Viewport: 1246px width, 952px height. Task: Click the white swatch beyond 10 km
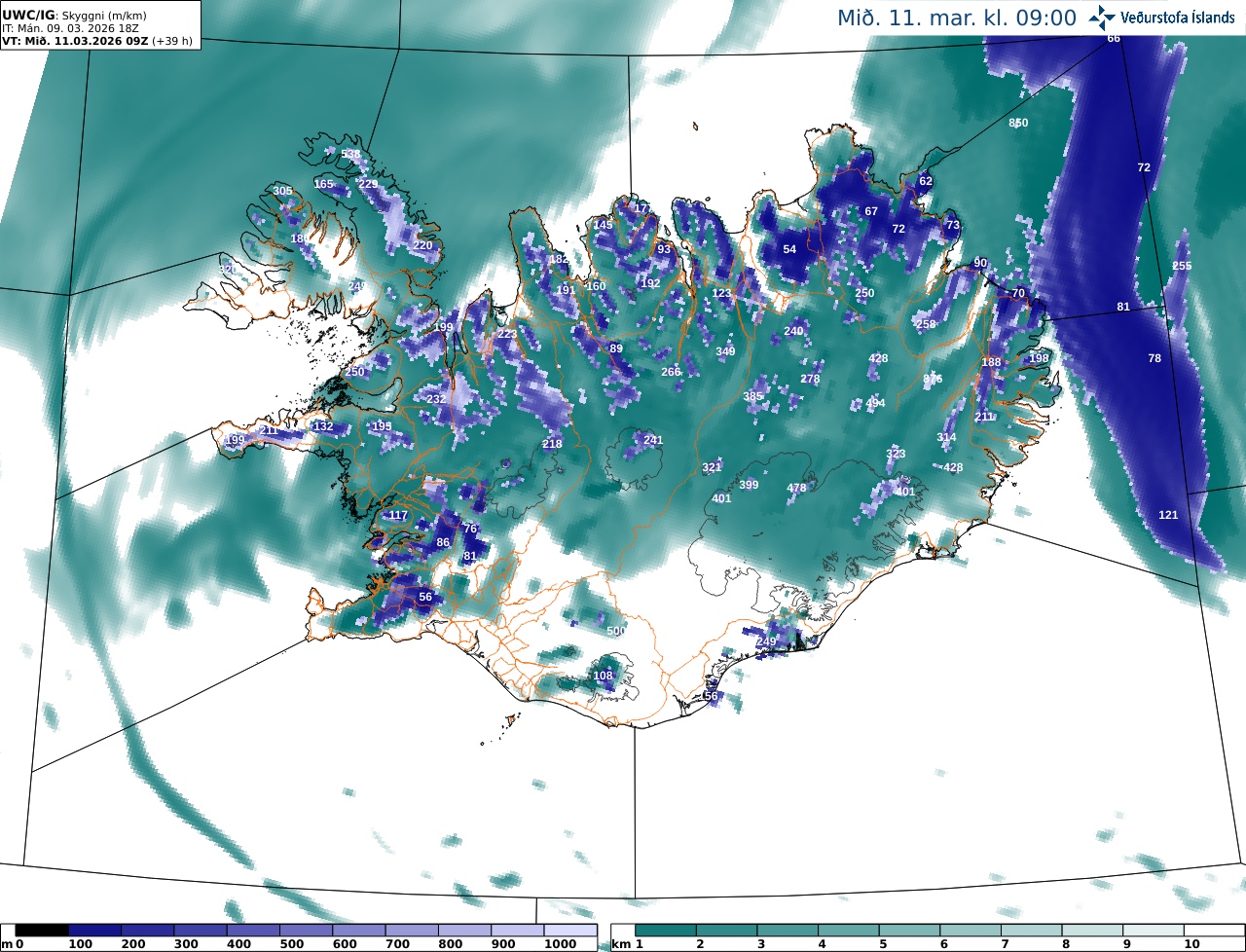pos(1213,932)
